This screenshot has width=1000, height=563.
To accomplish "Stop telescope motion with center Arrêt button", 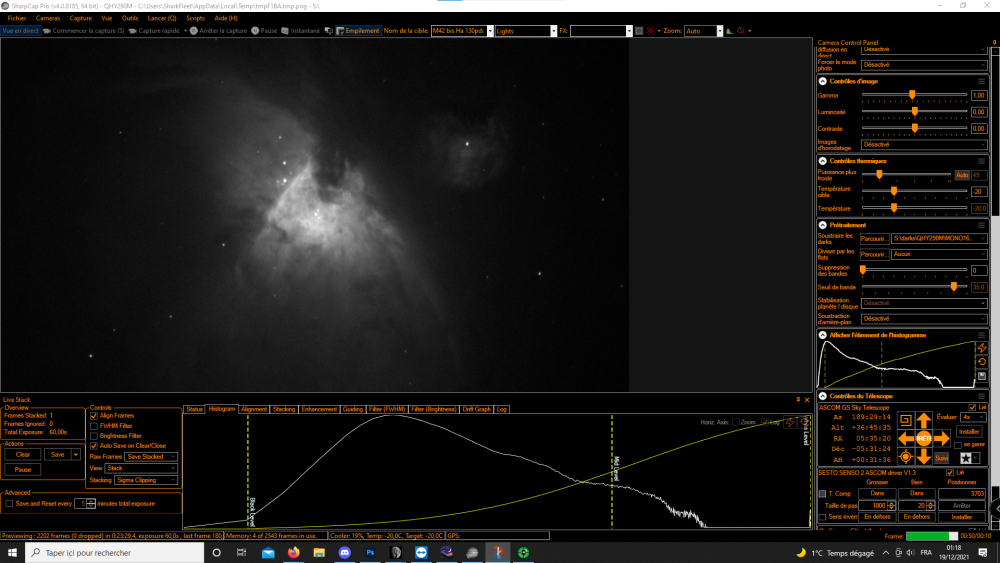I will point(923,439).
